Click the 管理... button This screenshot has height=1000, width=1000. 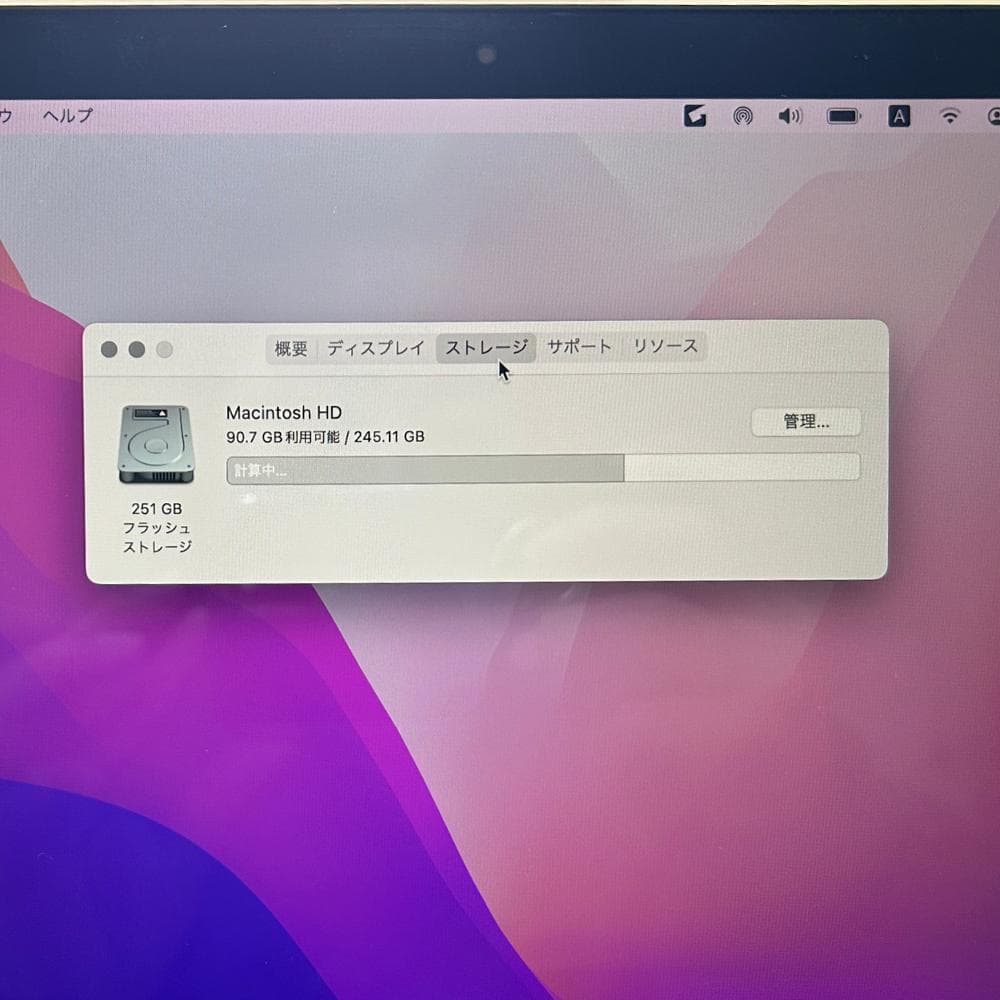pyautogui.click(x=805, y=422)
